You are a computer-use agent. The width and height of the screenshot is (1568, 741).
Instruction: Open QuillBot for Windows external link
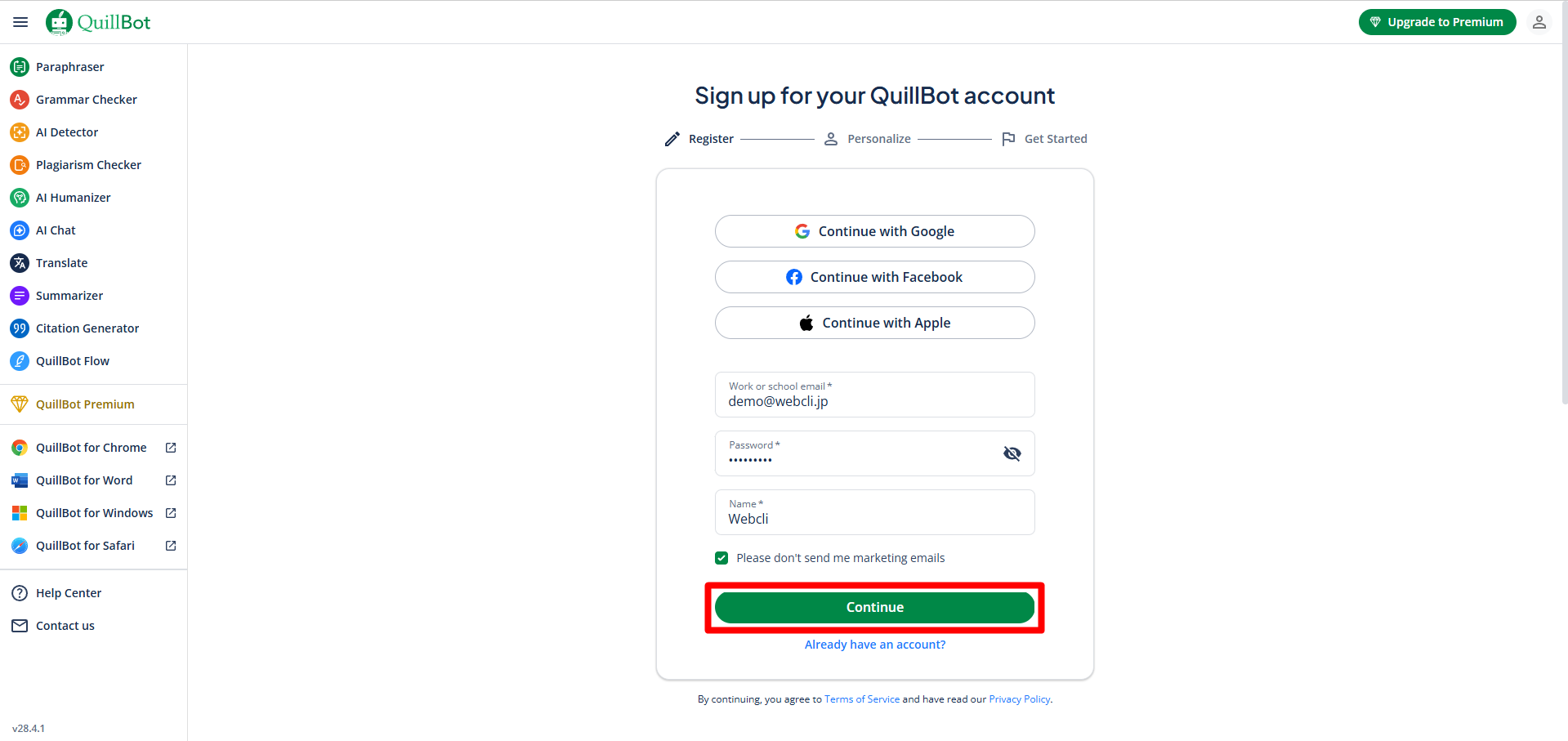171,513
